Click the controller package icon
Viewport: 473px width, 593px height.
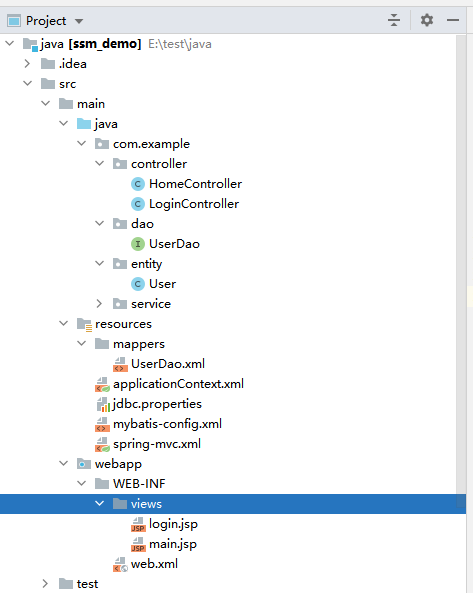point(119,164)
